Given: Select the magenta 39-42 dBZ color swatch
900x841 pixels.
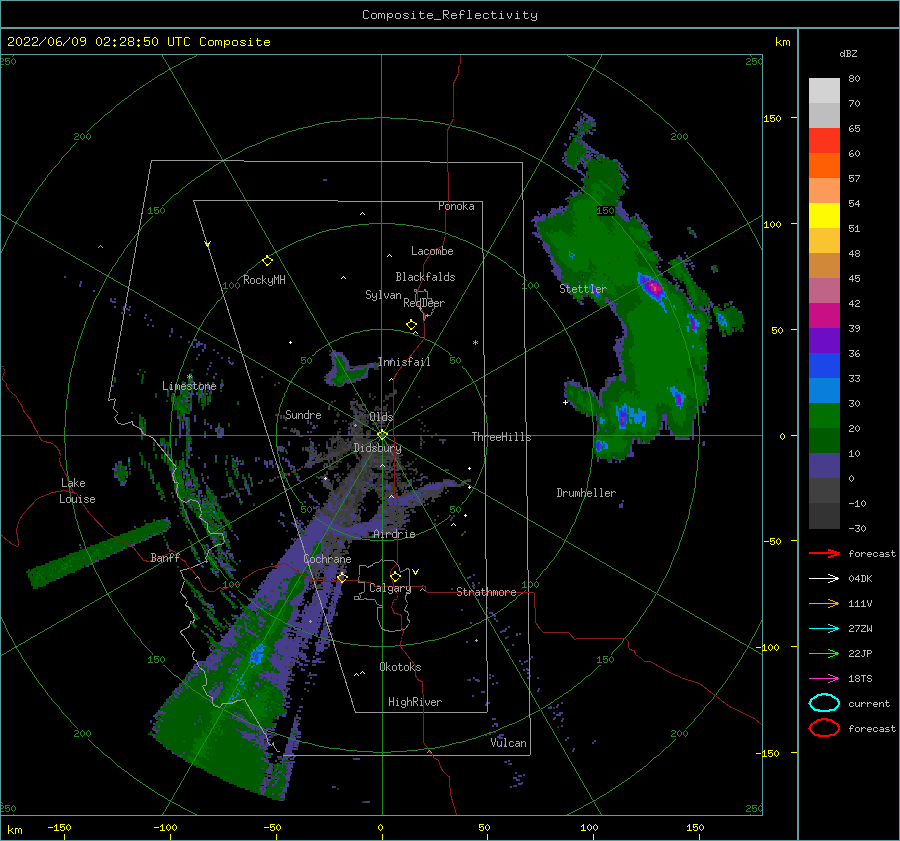Looking at the screenshot, I should click(x=824, y=315).
